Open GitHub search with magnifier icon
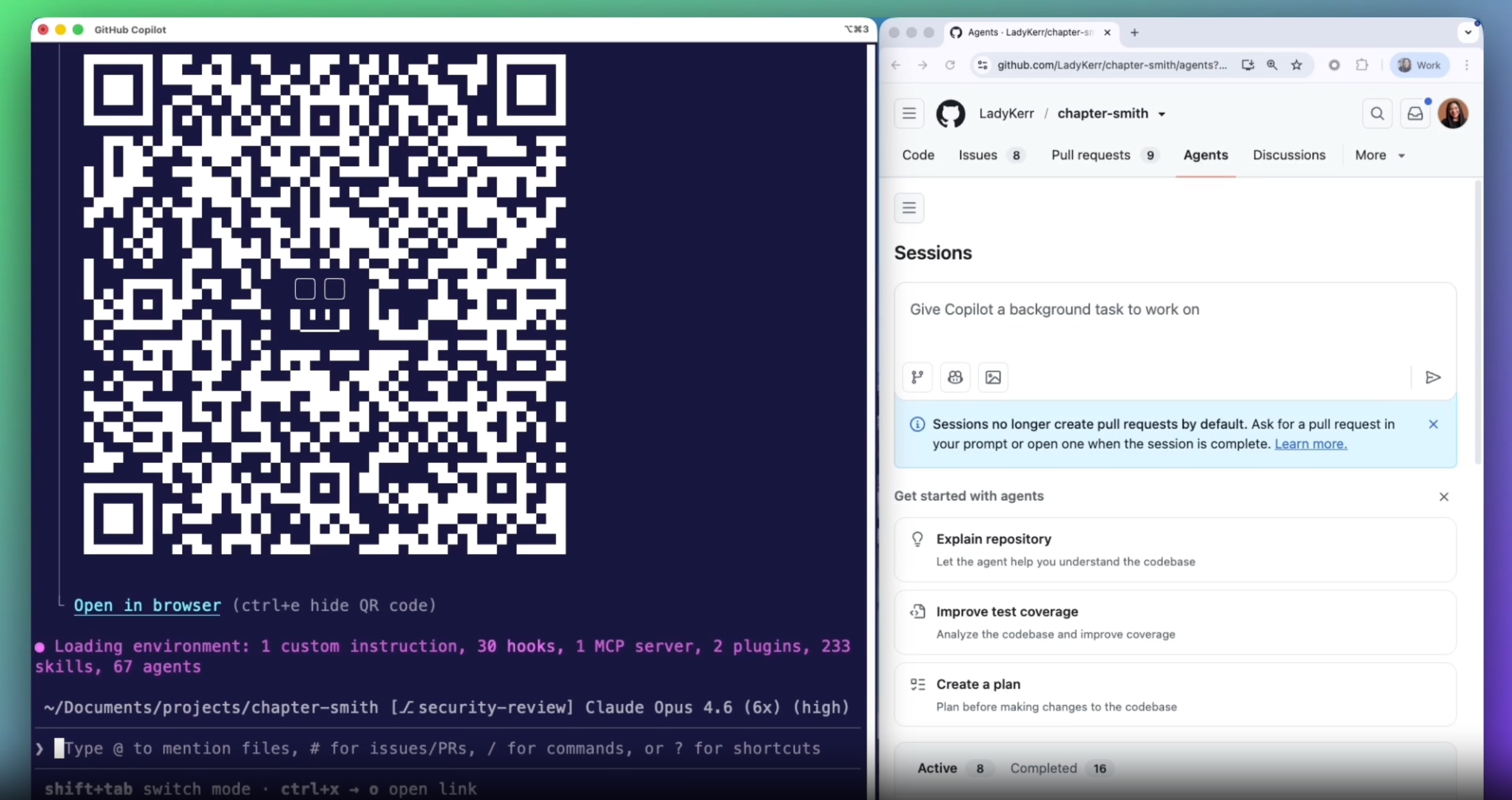The height and width of the screenshot is (800, 1512). point(1377,114)
